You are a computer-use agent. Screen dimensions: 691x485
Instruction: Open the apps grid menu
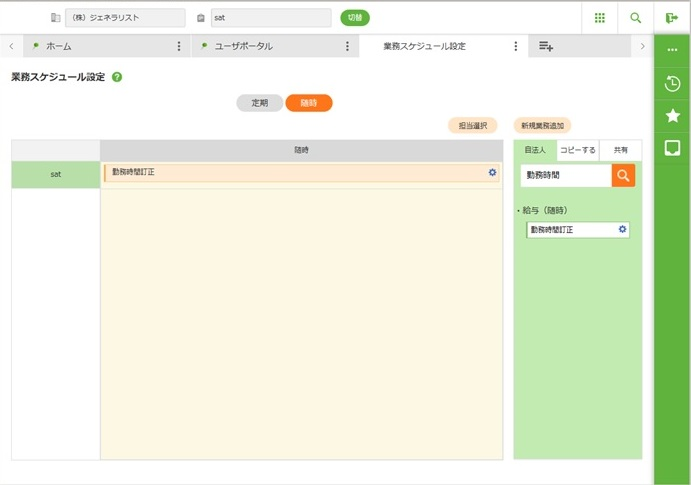(600, 18)
